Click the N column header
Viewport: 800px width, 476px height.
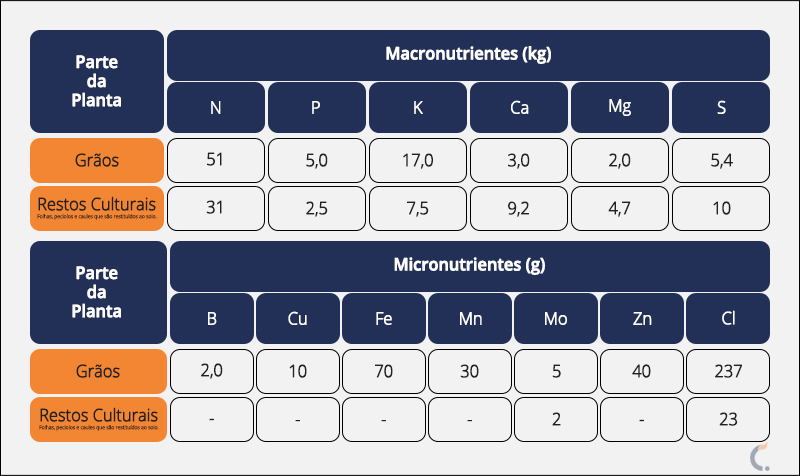pos(216,107)
